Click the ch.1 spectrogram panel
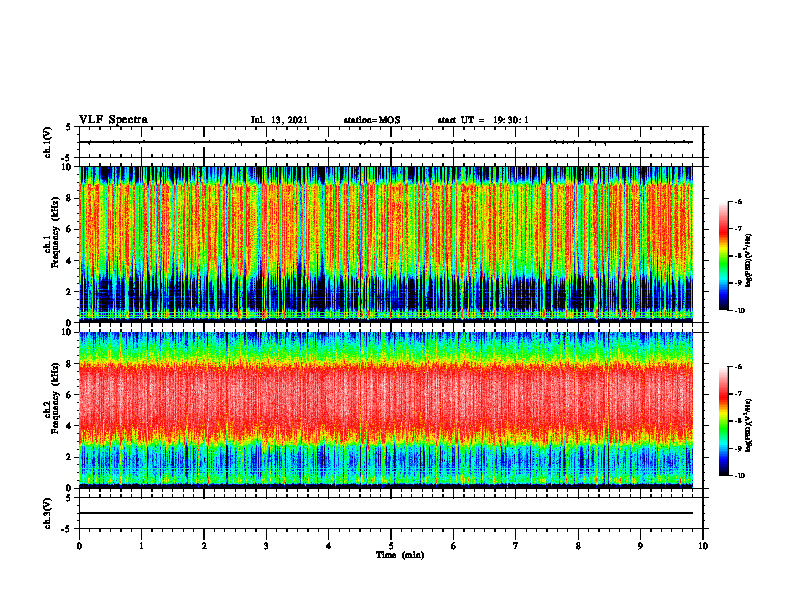This screenshot has height=612, width=792. click(x=386, y=244)
